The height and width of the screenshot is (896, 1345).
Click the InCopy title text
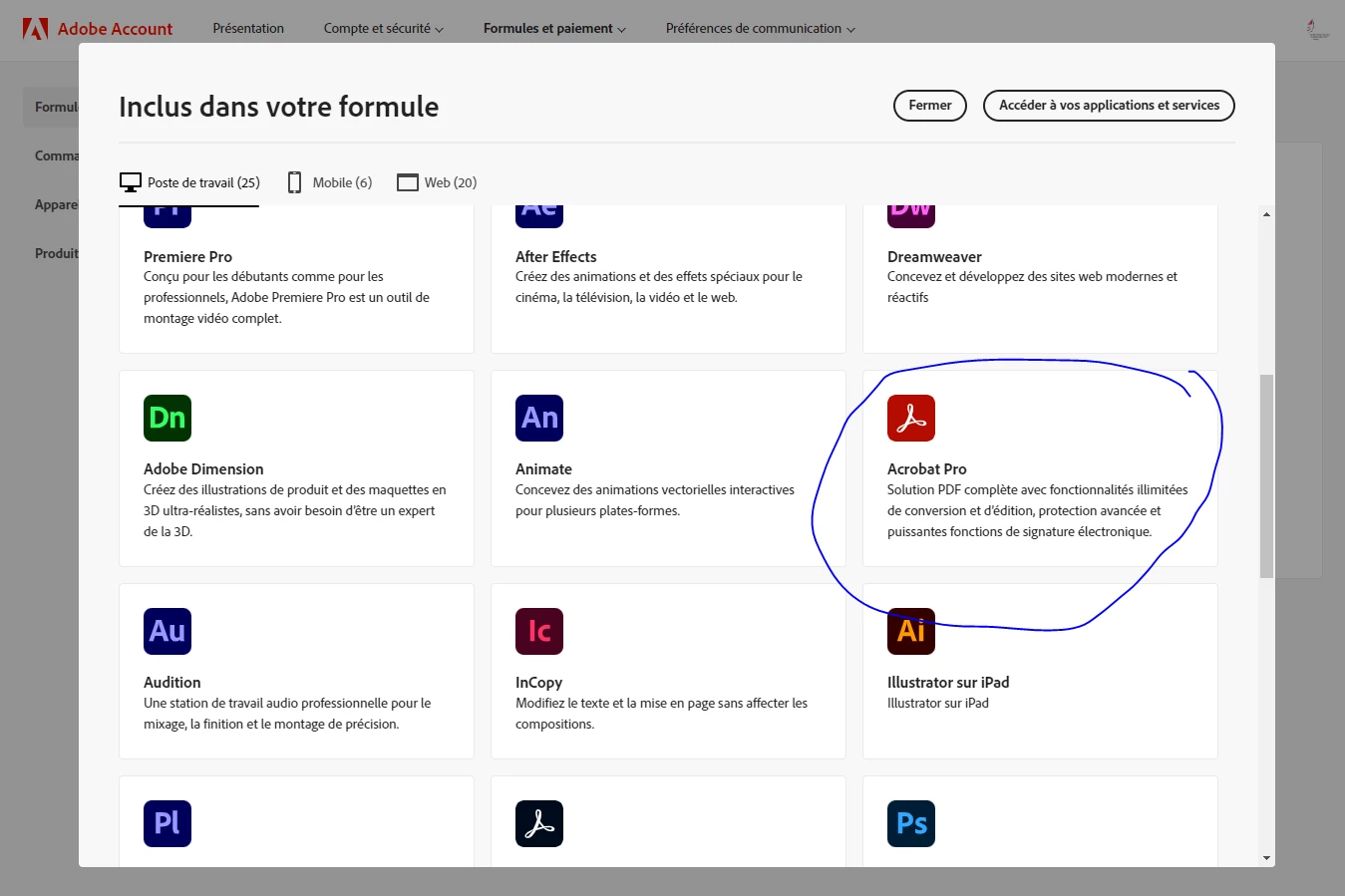538,682
